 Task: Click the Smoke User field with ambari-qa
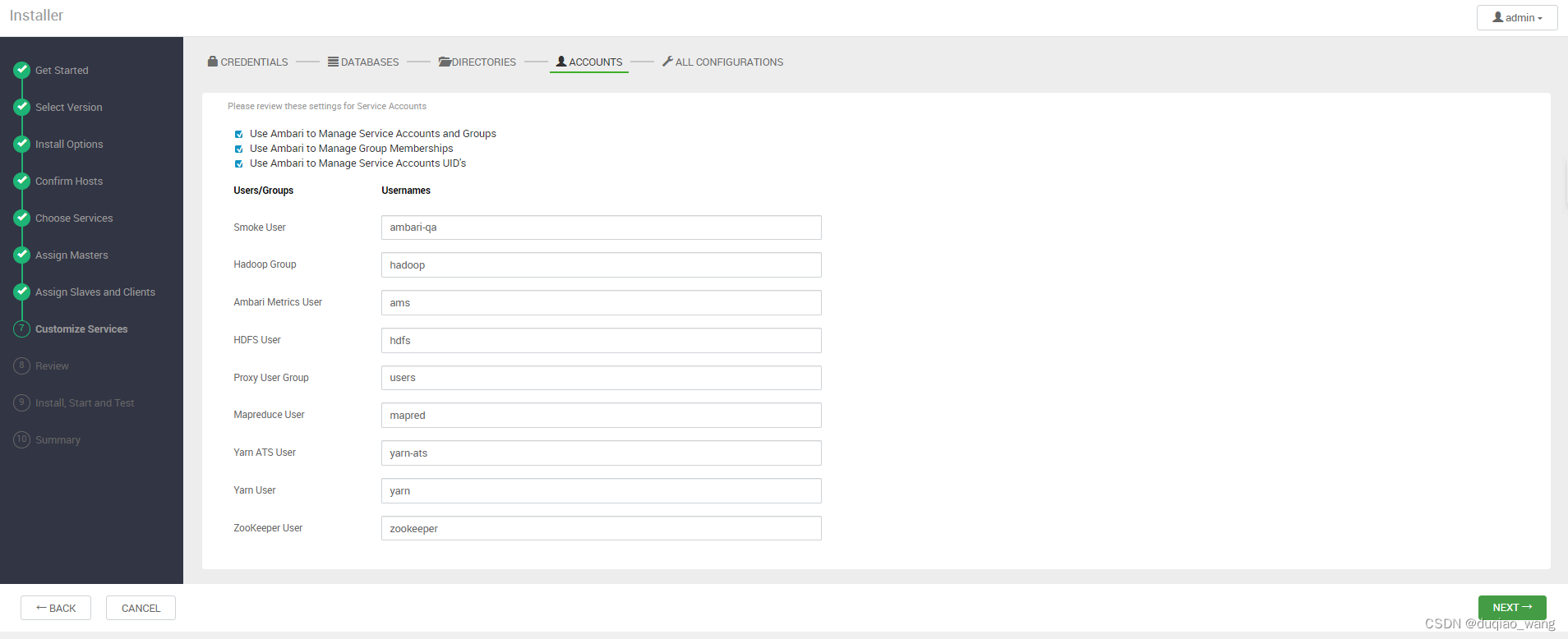pos(602,228)
